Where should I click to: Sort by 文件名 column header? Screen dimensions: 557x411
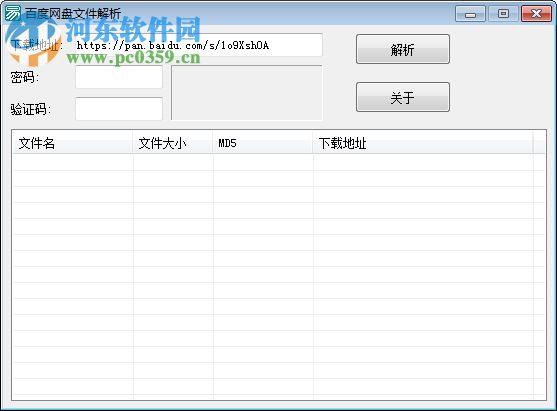(x=72, y=143)
